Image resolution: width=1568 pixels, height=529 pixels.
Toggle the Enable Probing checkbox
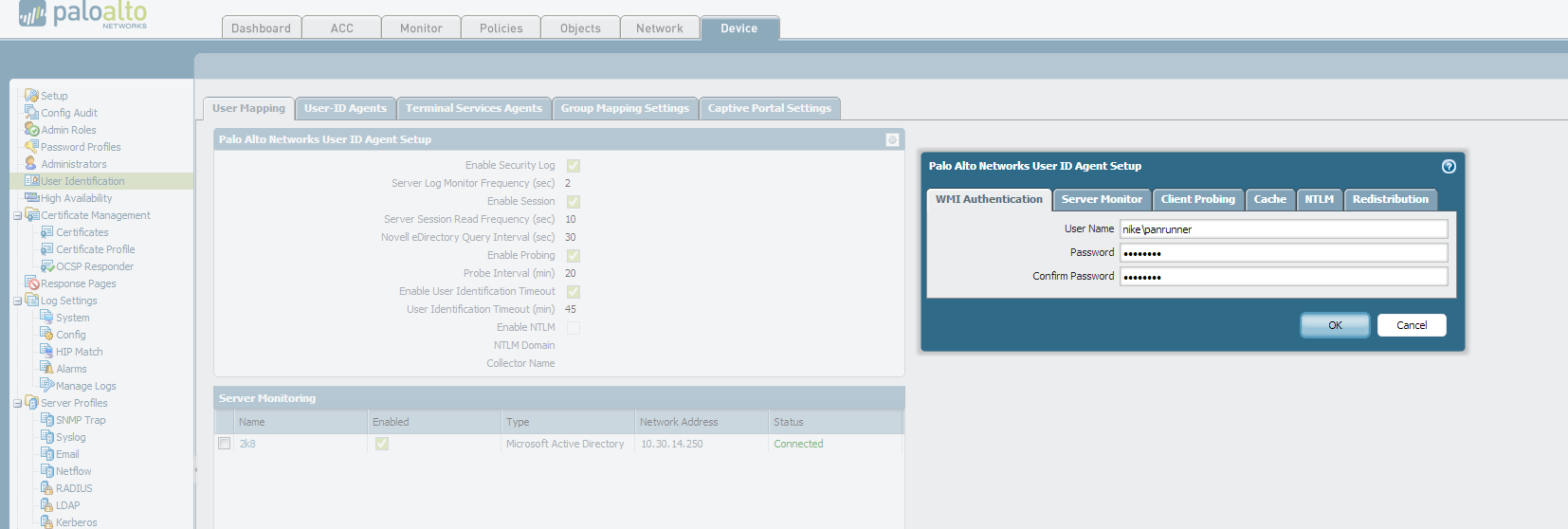click(x=574, y=256)
